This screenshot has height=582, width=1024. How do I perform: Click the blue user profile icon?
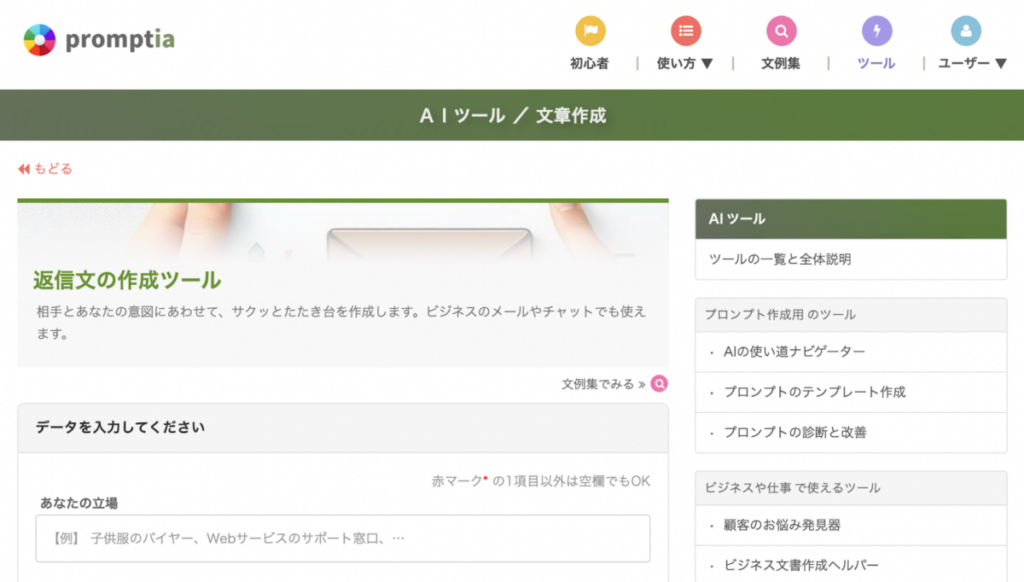click(966, 31)
